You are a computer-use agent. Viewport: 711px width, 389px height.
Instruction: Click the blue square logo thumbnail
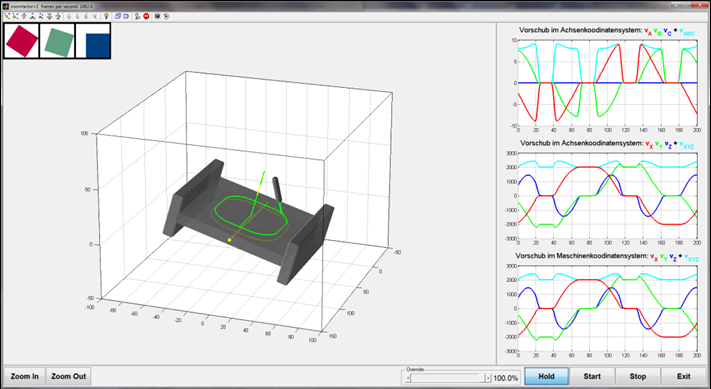tap(93, 41)
